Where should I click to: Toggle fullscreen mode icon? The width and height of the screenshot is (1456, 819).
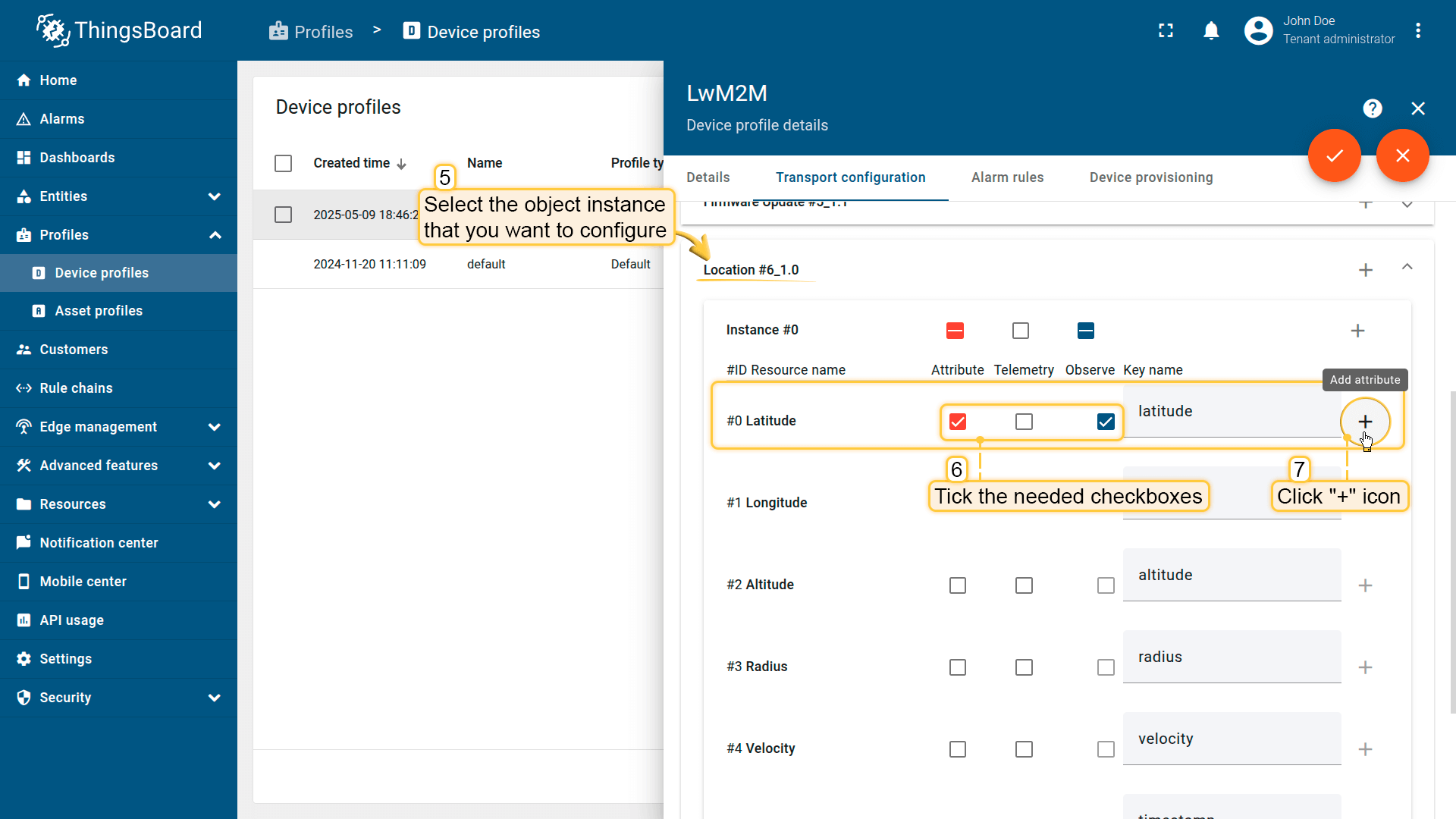coord(1166,31)
